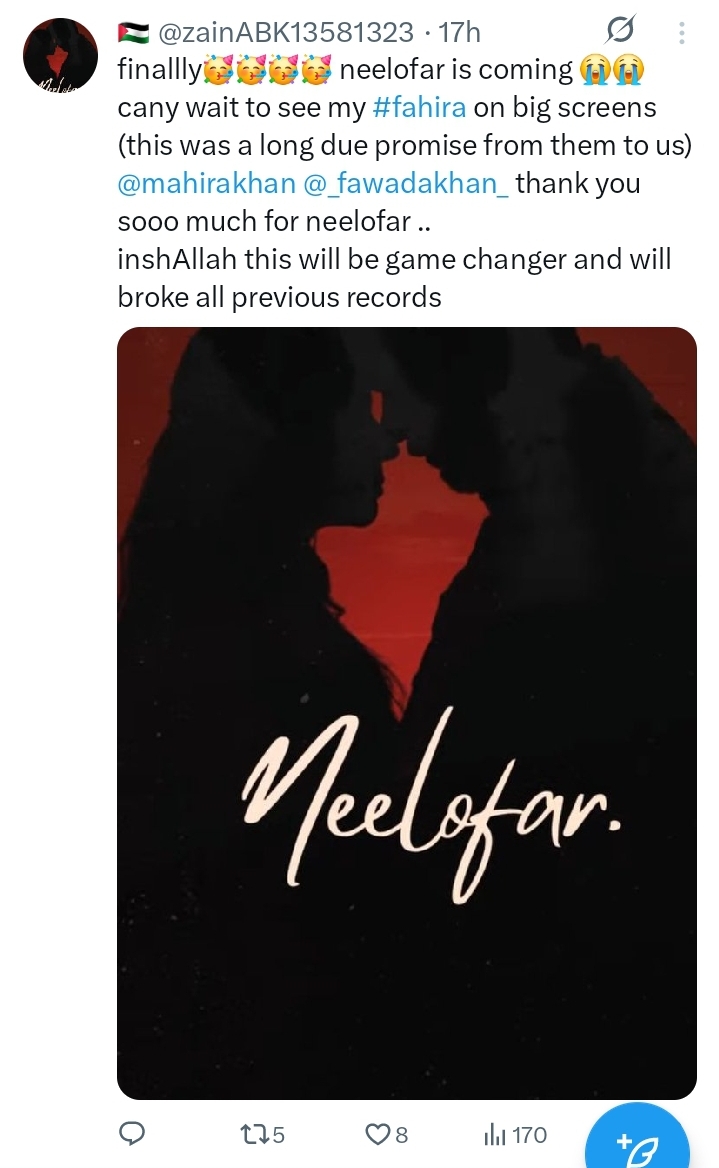Click the retweet arrows icon
The image size is (719, 1168).
pos(251,1134)
